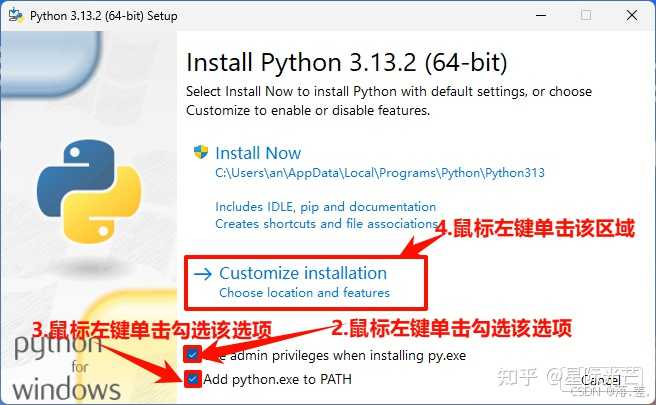Toggle admin privileges for py.exe checkbox
This screenshot has width=656, height=405.
192,355
